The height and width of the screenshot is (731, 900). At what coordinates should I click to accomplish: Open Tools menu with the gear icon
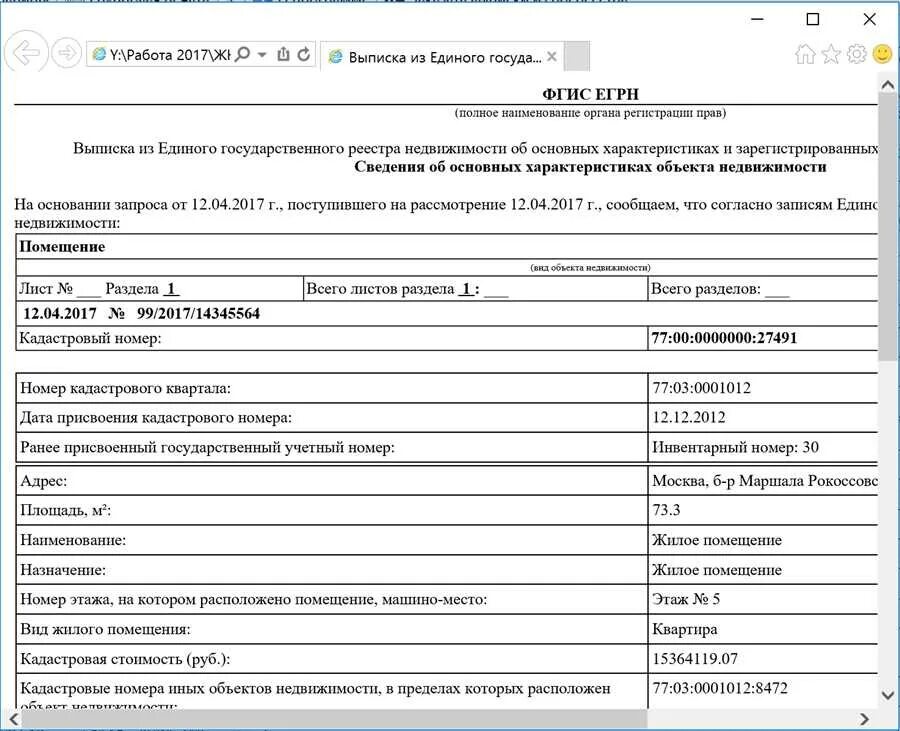pos(856,54)
